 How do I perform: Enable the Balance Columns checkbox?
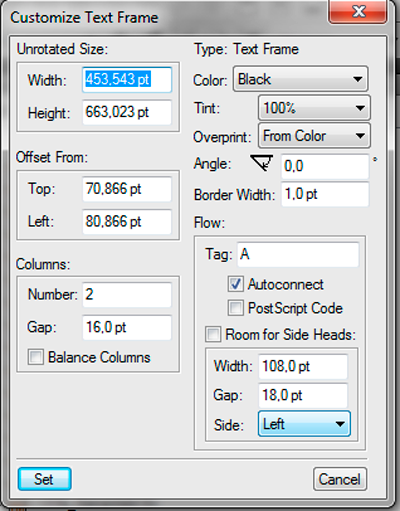click(36, 357)
